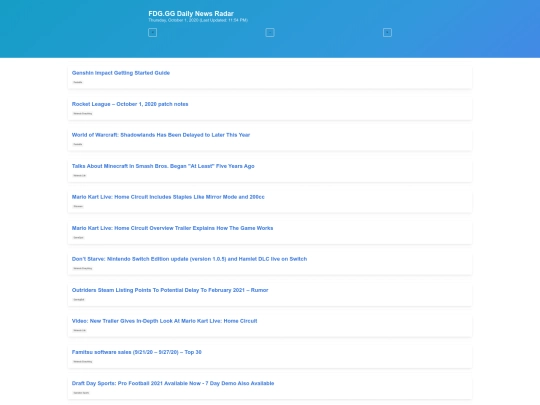Click the next-day arrow icon in header
540x405 pixels.
[387, 33]
